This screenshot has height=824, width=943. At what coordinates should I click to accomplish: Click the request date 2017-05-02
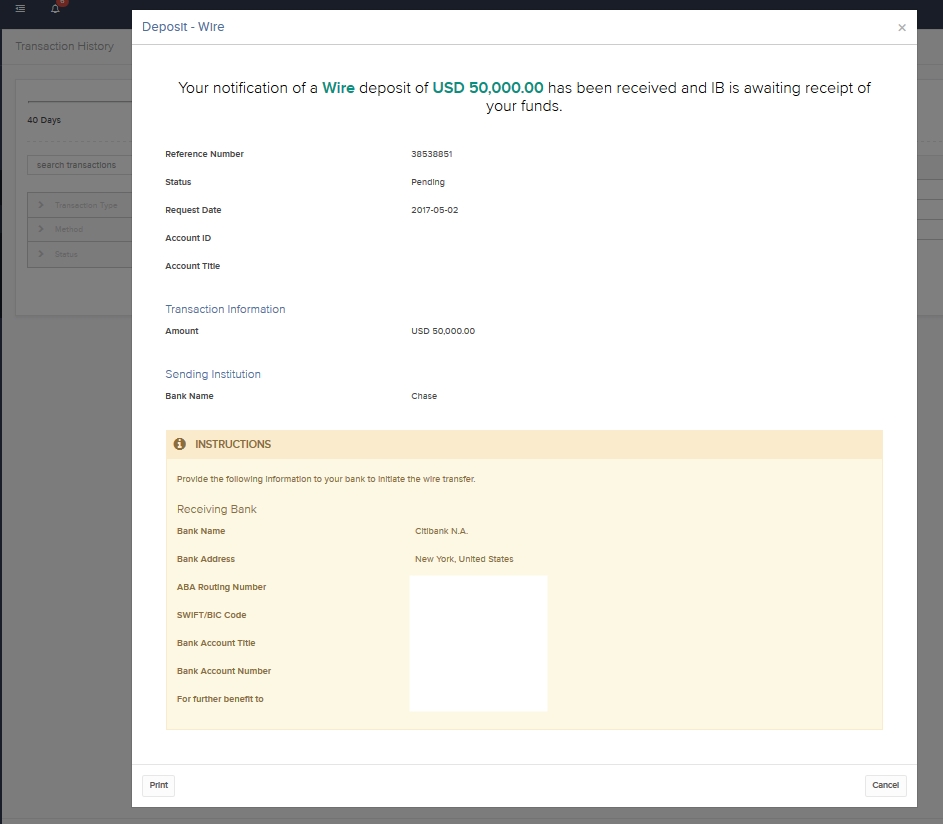click(x=435, y=210)
